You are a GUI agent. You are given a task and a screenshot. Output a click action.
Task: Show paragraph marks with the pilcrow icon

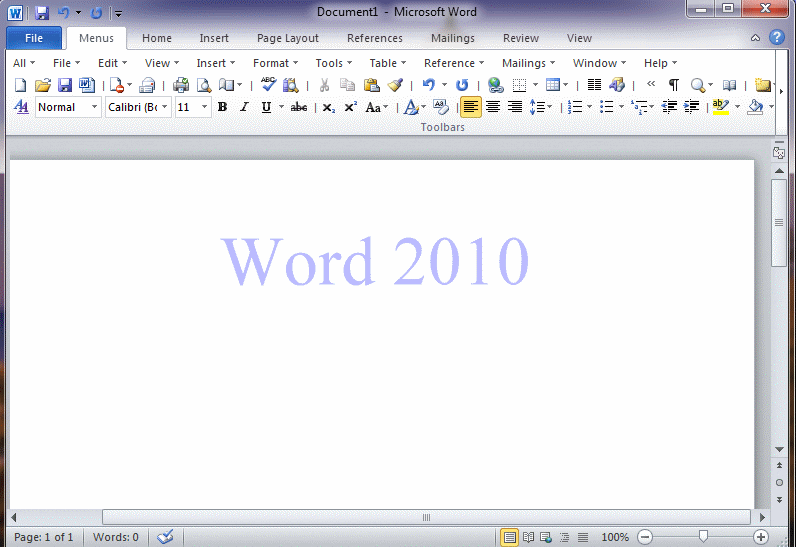(673, 85)
